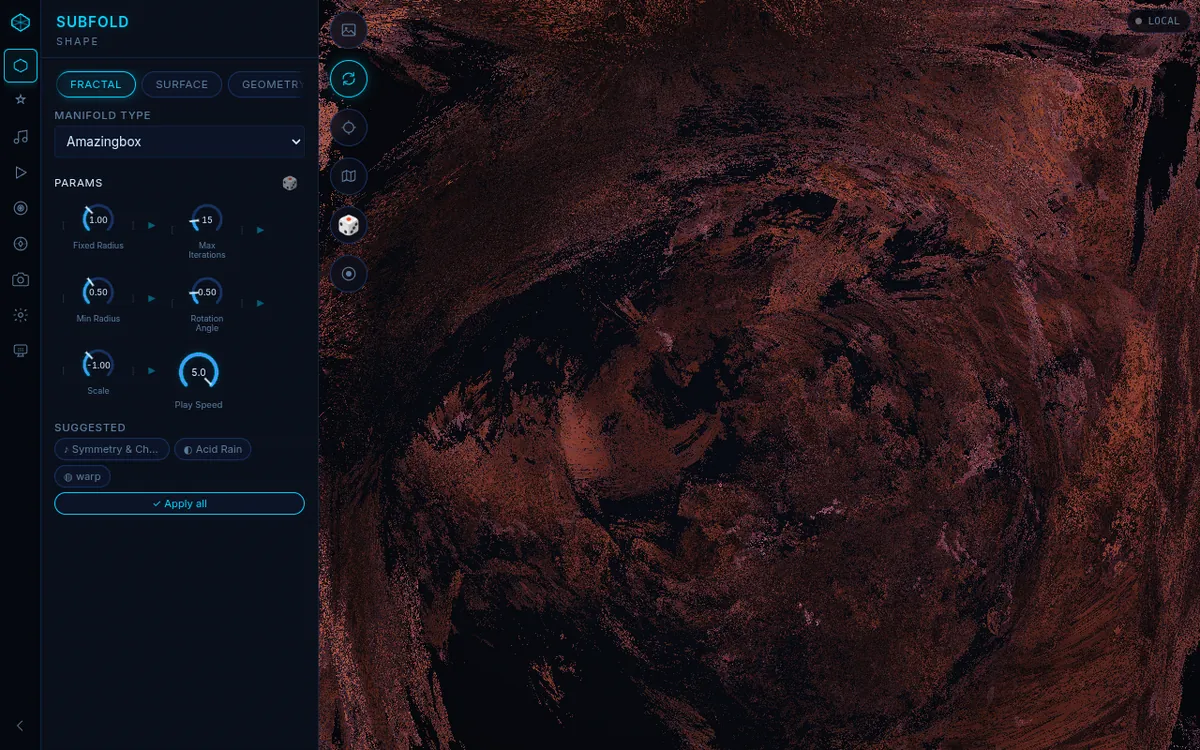Toggle the circular arrows sync button
Image resolution: width=1200 pixels, height=750 pixels.
(349, 79)
